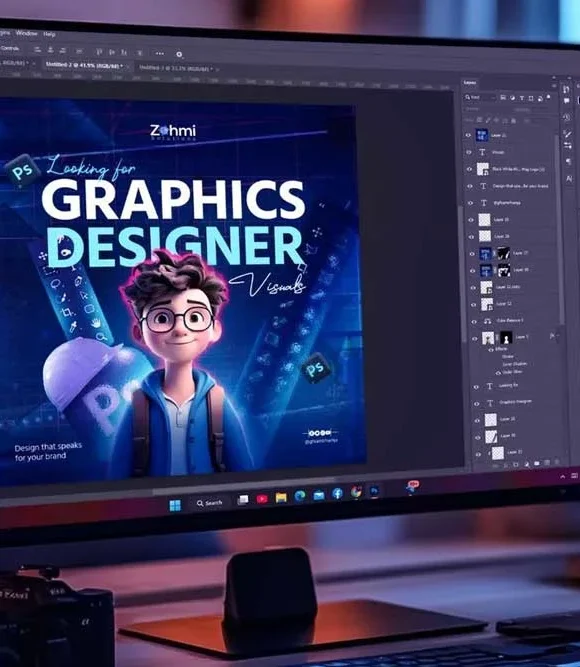Select the Inner Shadow effect entry

(x=514, y=364)
